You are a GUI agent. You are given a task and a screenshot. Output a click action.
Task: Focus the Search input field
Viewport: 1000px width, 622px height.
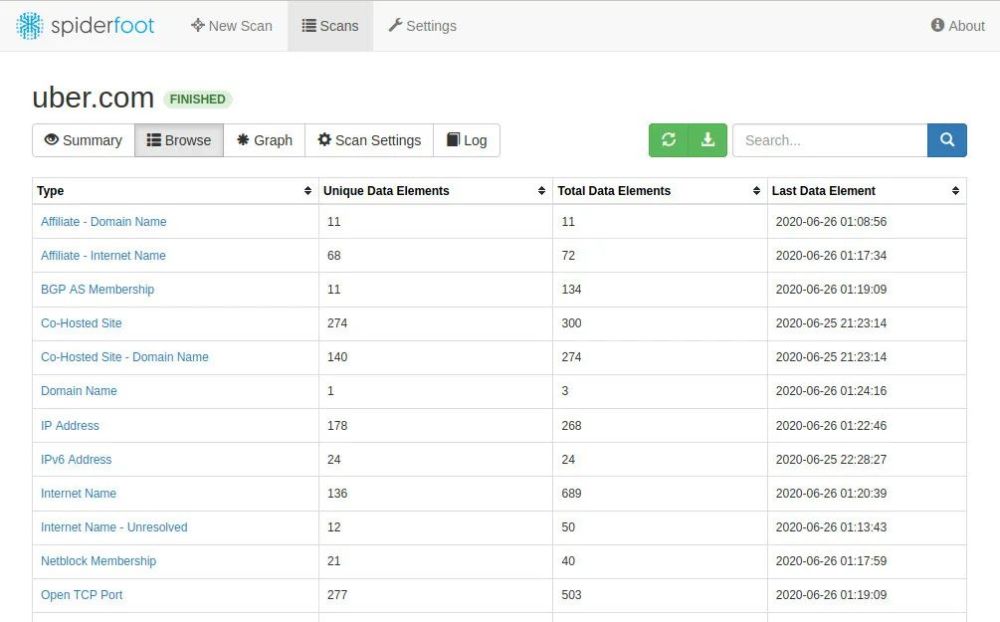tap(830, 140)
